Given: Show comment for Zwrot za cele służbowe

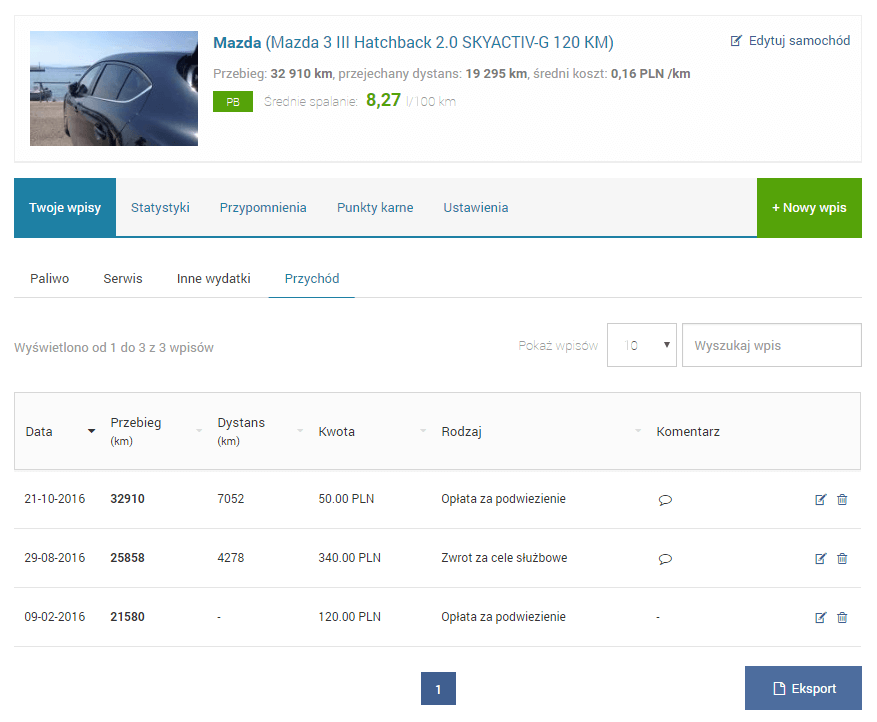Looking at the screenshot, I should tap(665, 559).
